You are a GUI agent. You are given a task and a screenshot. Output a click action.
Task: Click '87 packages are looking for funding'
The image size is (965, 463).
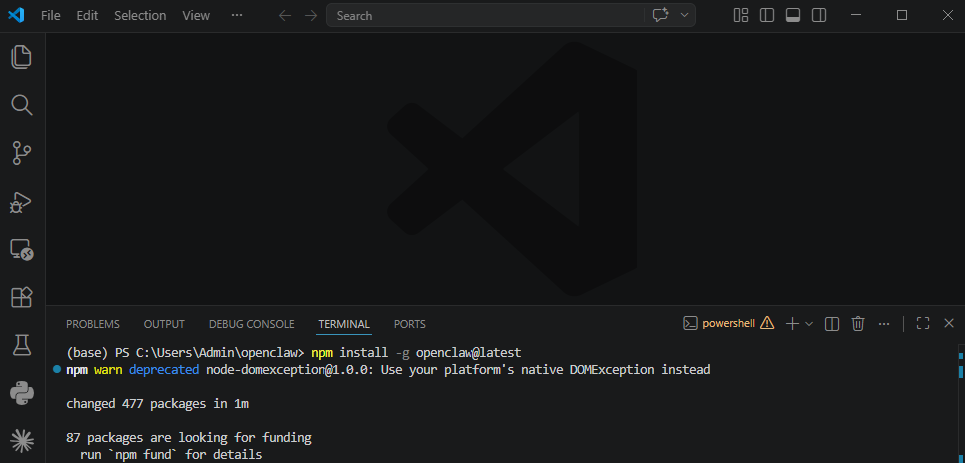pos(189,438)
